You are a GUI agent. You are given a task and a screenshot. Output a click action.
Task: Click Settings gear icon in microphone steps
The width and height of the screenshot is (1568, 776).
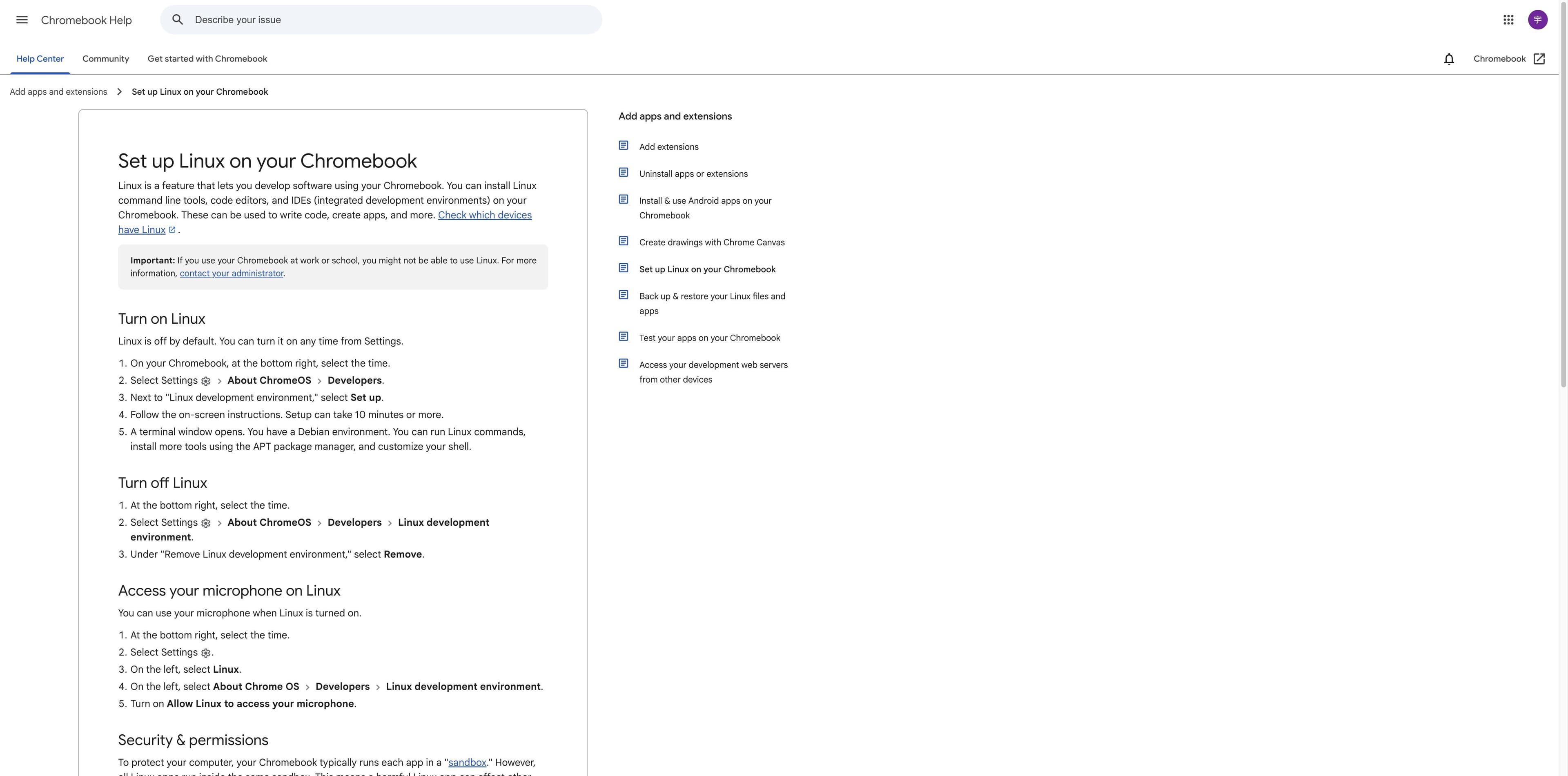(x=206, y=653)
